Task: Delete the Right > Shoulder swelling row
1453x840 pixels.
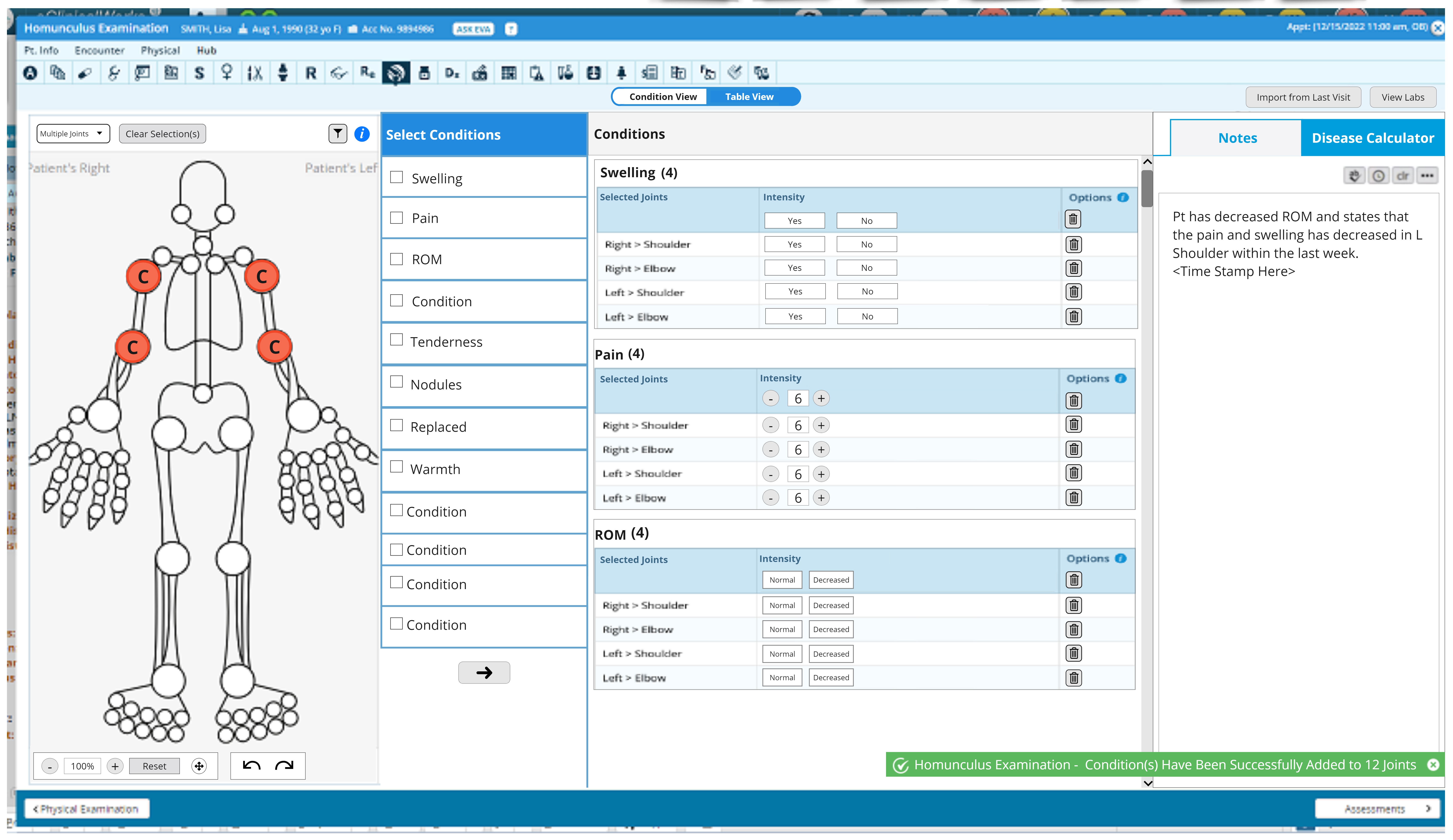Action: pyautogui.click(x=1073, y=244)
